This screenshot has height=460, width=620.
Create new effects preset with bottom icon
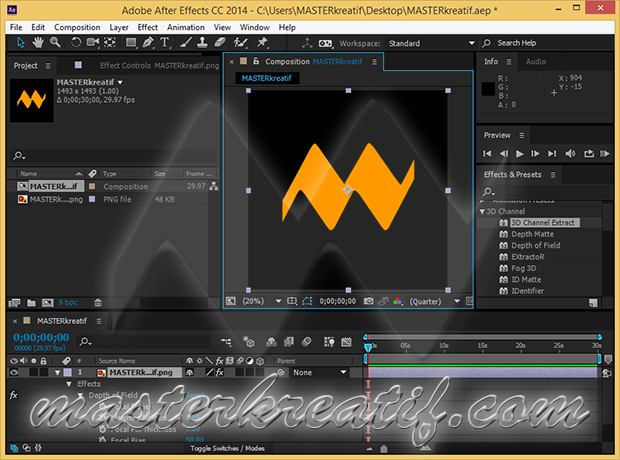tap(593, 303)
